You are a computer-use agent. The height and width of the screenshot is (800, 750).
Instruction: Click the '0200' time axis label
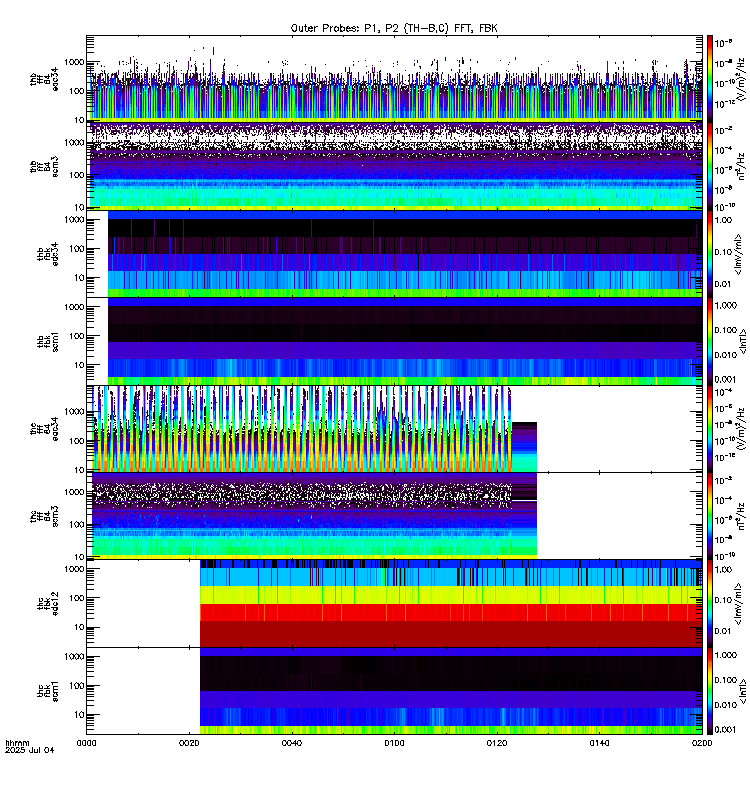[x=702, y=743]
